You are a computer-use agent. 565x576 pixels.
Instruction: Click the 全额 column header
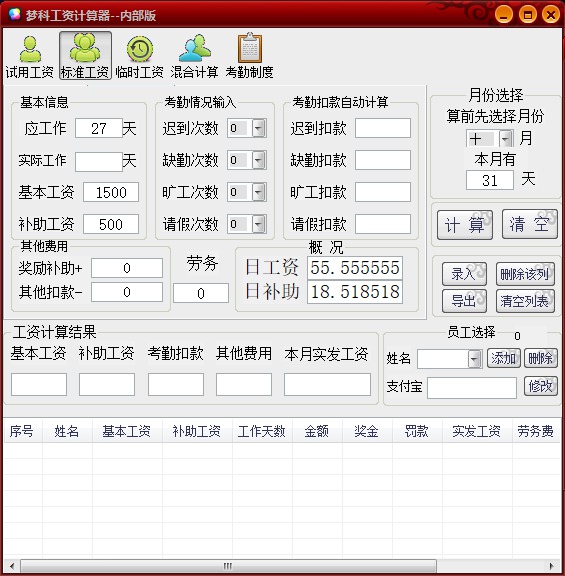317,431
